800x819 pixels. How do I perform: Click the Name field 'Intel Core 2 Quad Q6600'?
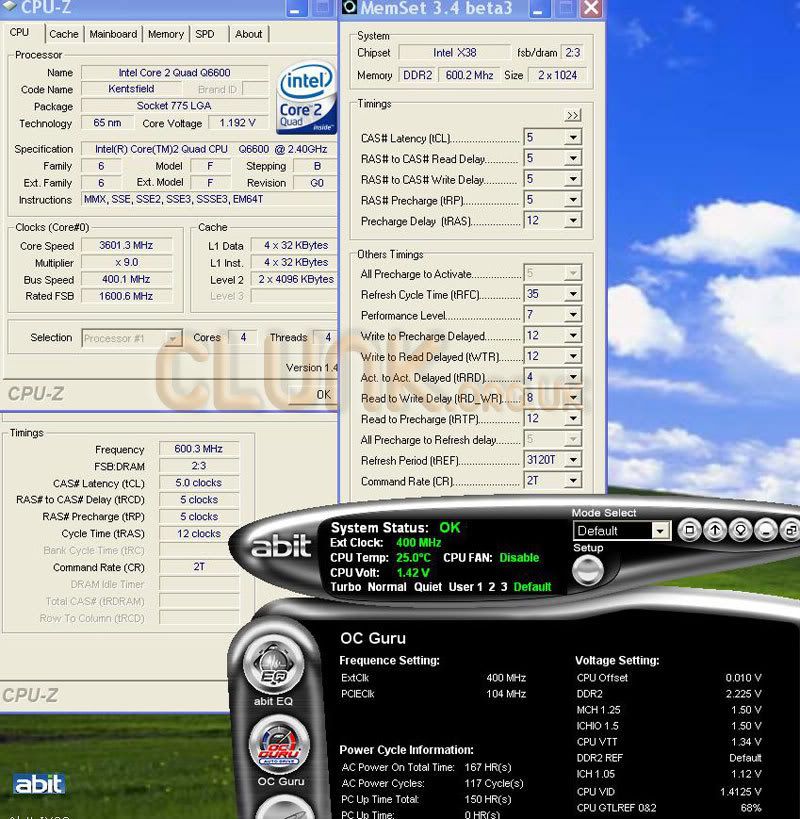coord(174,73)
